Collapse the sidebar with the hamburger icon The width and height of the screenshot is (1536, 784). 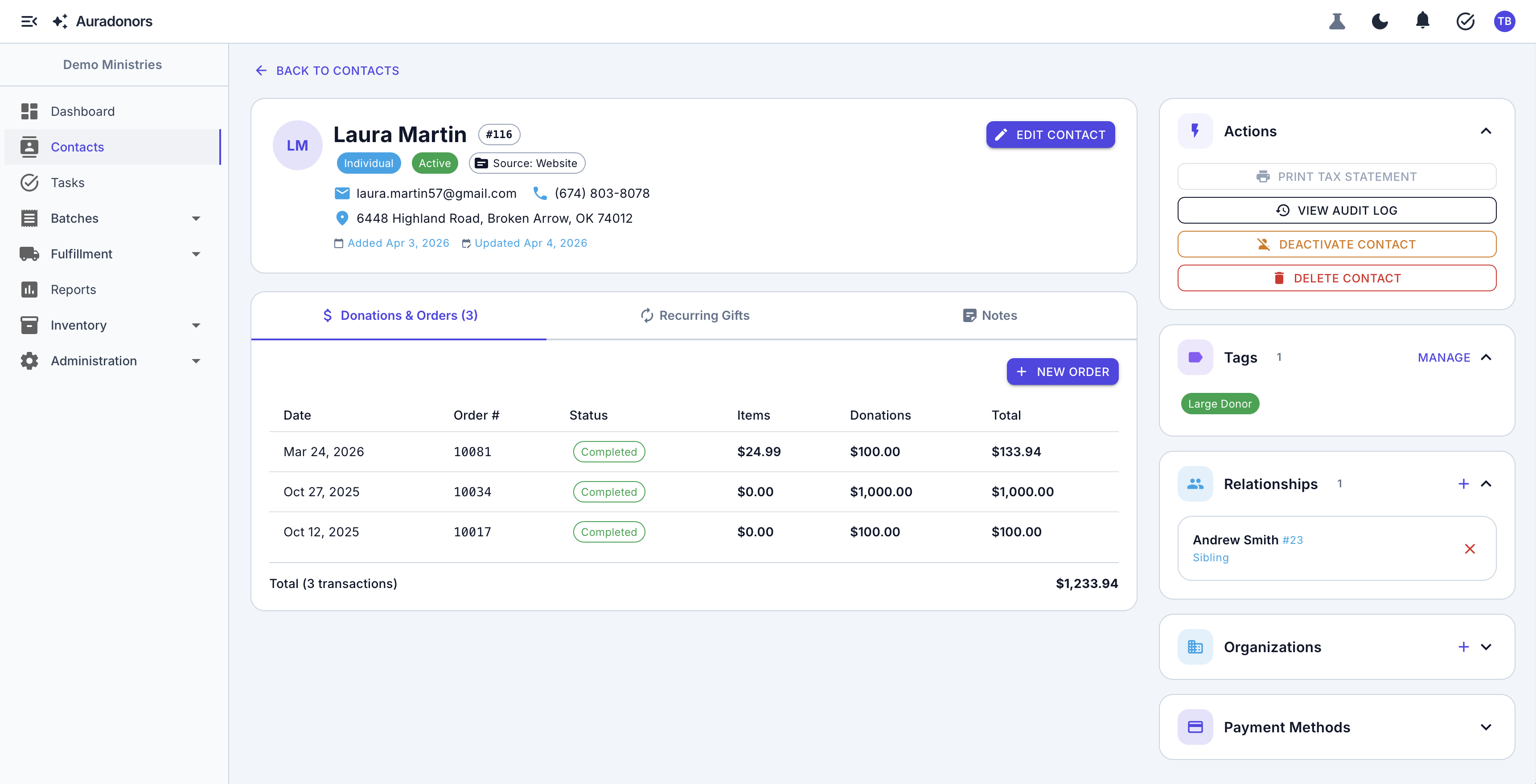click(29, 21)
